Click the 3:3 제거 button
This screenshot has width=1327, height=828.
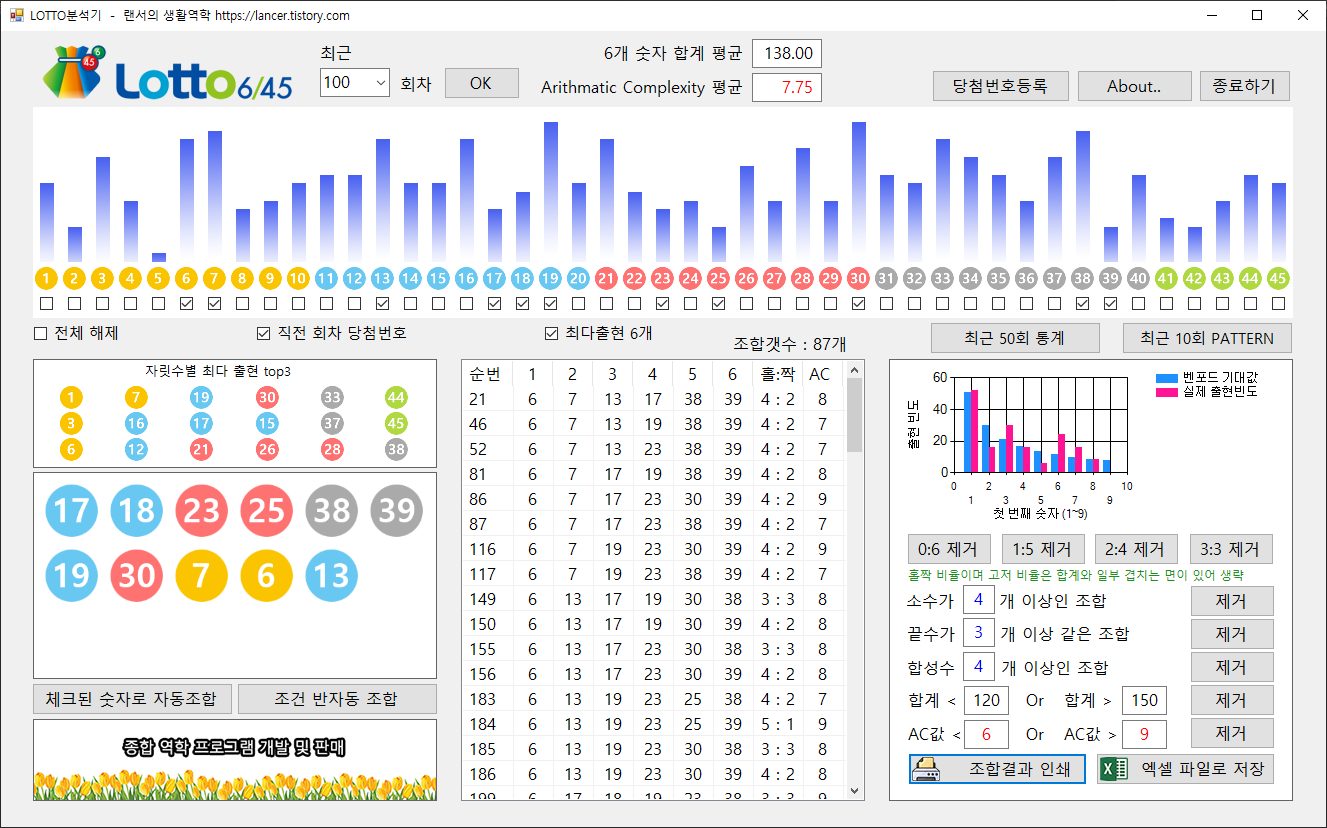tap(1231, 549)
